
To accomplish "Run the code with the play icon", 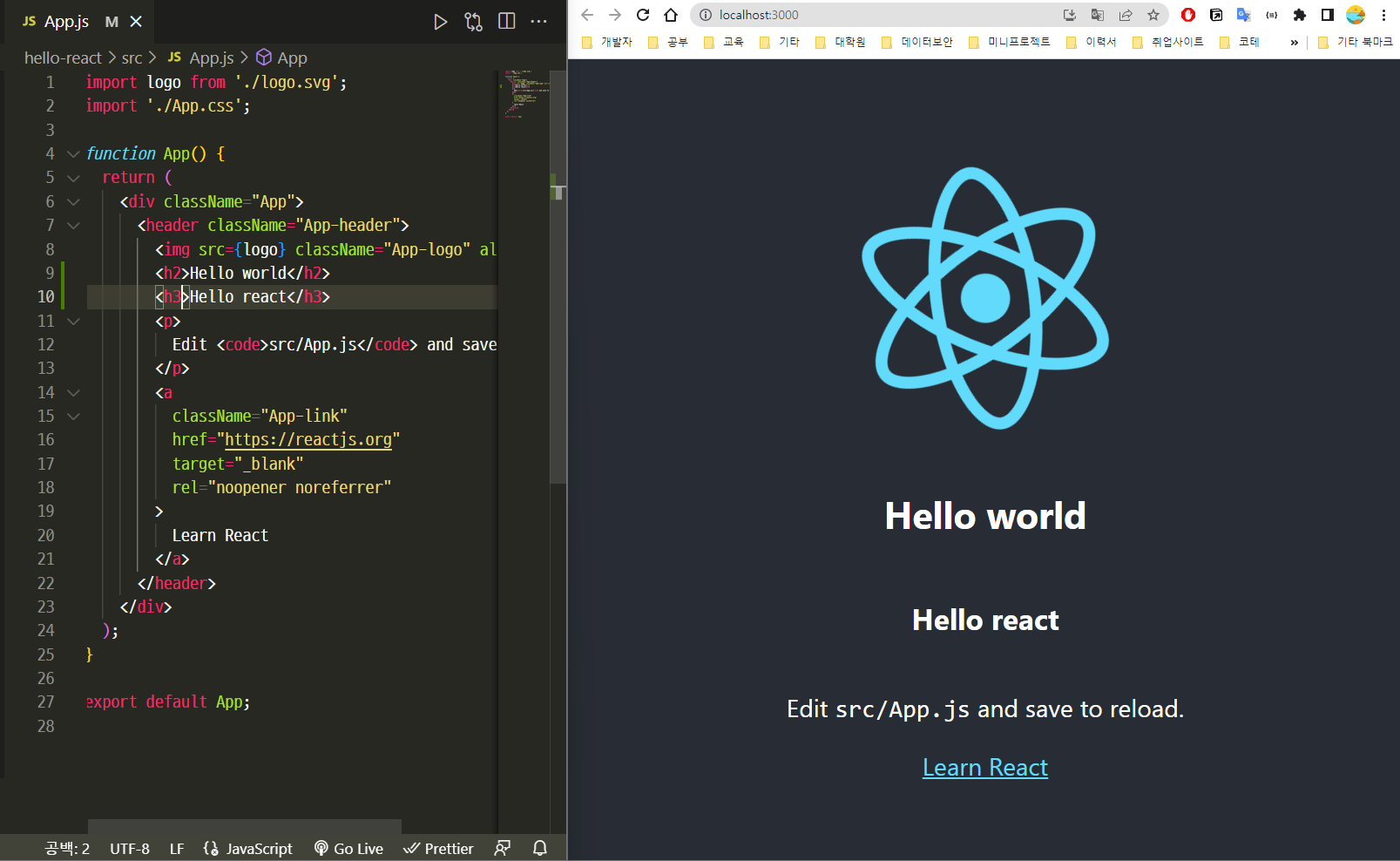I will click(x=440, y=22).
